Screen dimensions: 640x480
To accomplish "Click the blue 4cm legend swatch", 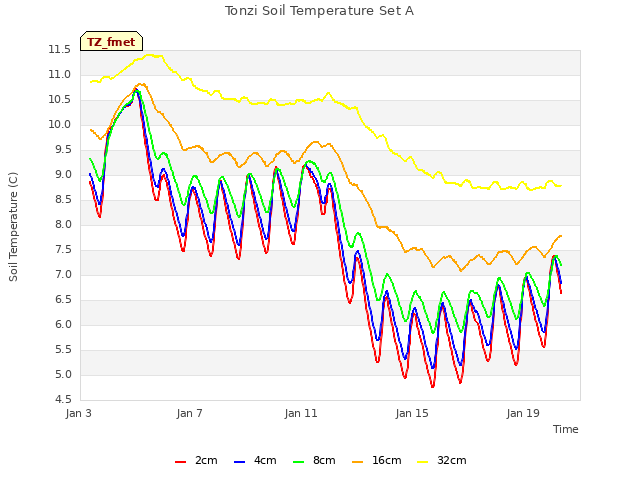I will [240, 462].
